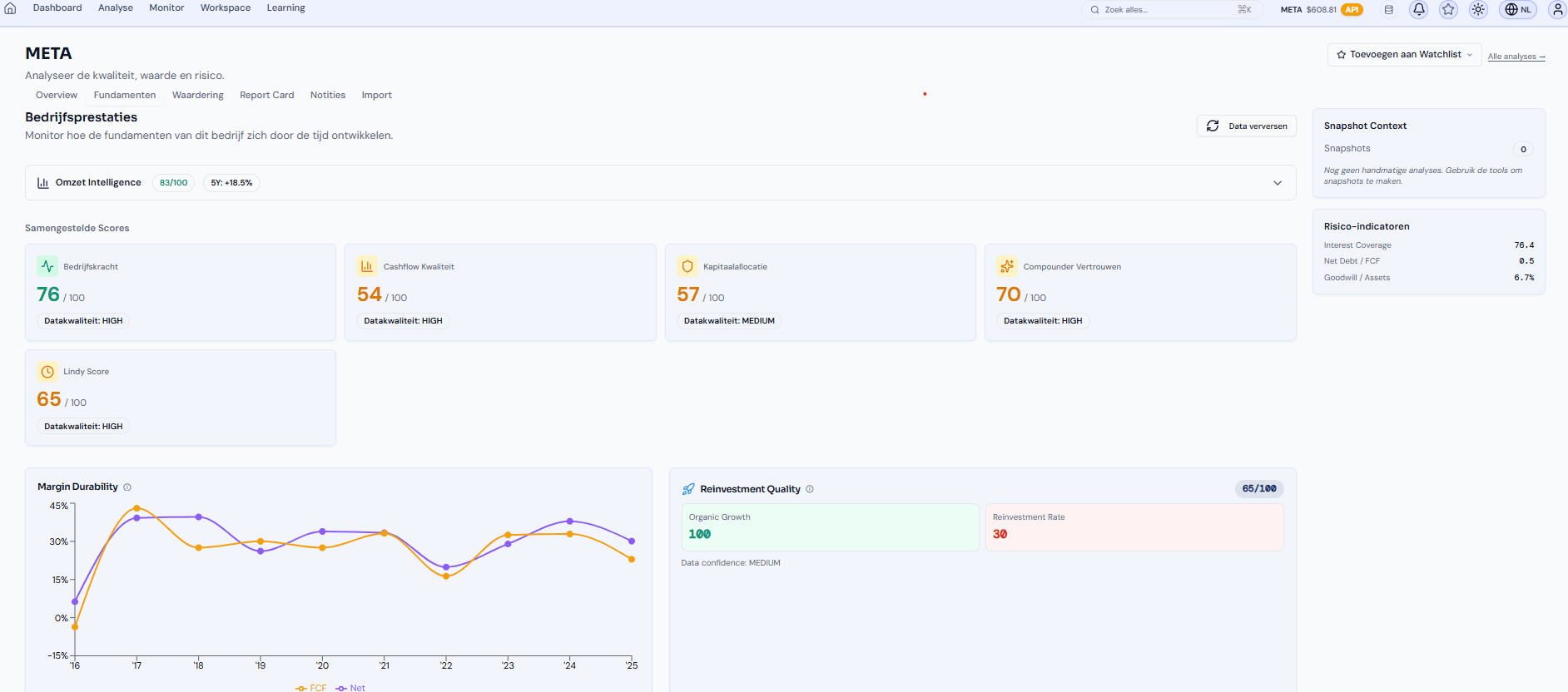The image size is (1568, 692).
Task: Click Reinvestment Quality rocket icon
Action: click(688, 489)
